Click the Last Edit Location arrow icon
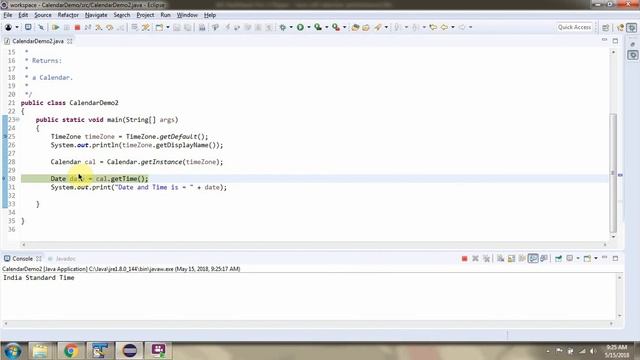Image resolution: width=640 pixels, height=360 pixels. coord(433,27)
